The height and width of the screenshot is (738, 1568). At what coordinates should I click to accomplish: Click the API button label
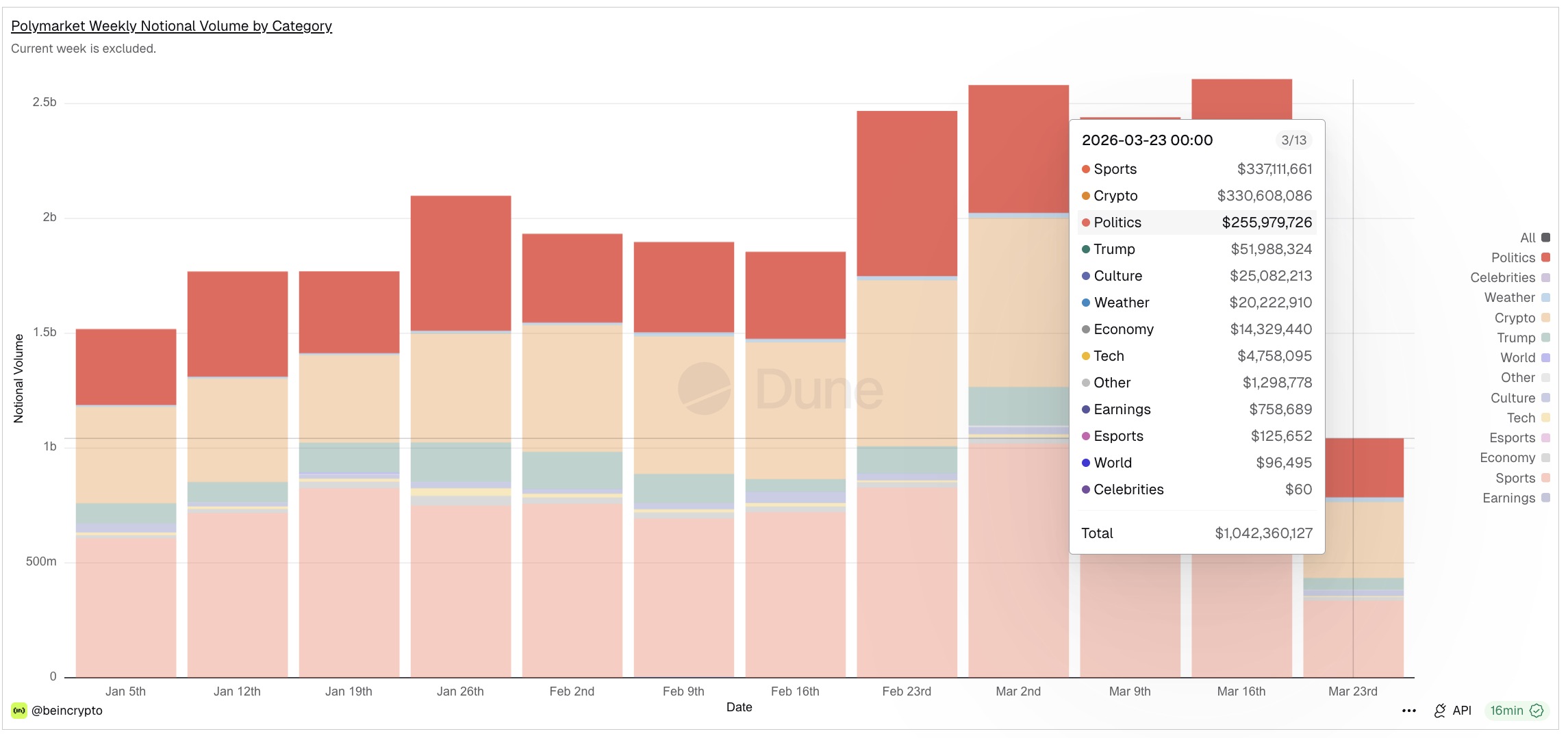coord(1462,711)
